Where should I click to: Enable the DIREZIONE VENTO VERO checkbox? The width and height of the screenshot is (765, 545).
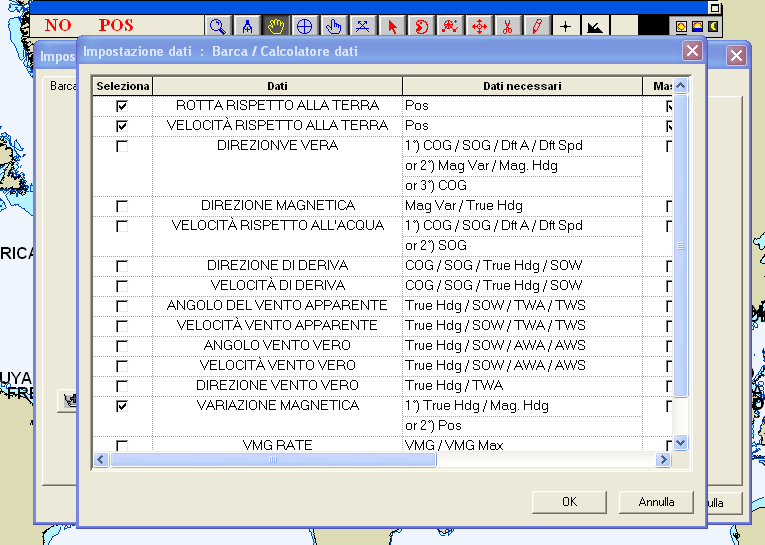pos(122,386)
